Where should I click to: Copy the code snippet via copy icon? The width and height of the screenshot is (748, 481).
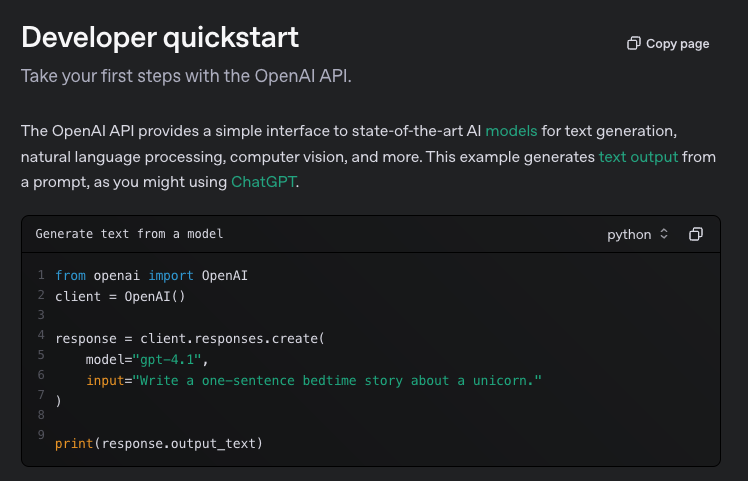[x=696, y=234]
